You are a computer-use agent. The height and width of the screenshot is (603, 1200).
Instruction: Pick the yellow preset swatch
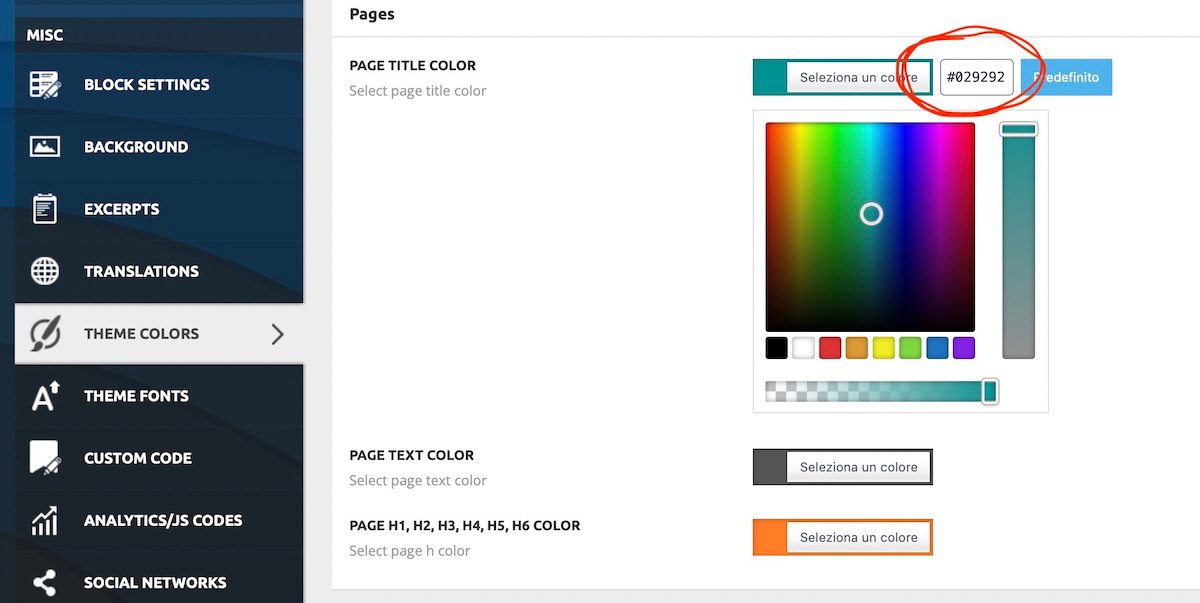pyautogui.click(x=883, y=348)
